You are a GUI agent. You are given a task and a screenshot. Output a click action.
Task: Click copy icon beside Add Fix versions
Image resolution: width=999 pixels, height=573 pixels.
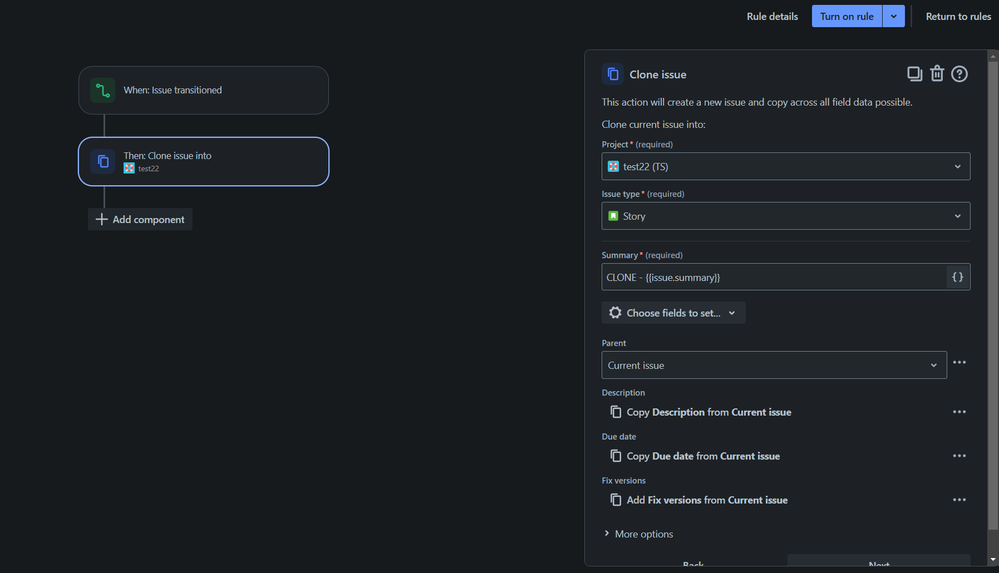[x=615, y=500]
